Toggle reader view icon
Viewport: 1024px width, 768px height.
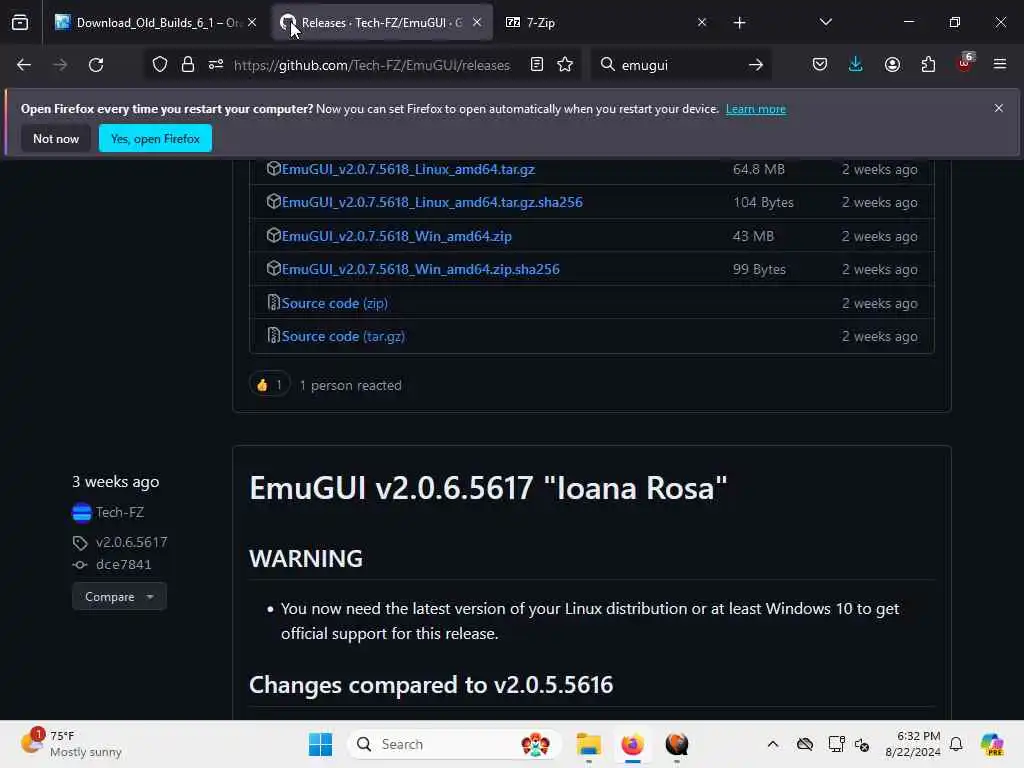click(x=537, y=65)
